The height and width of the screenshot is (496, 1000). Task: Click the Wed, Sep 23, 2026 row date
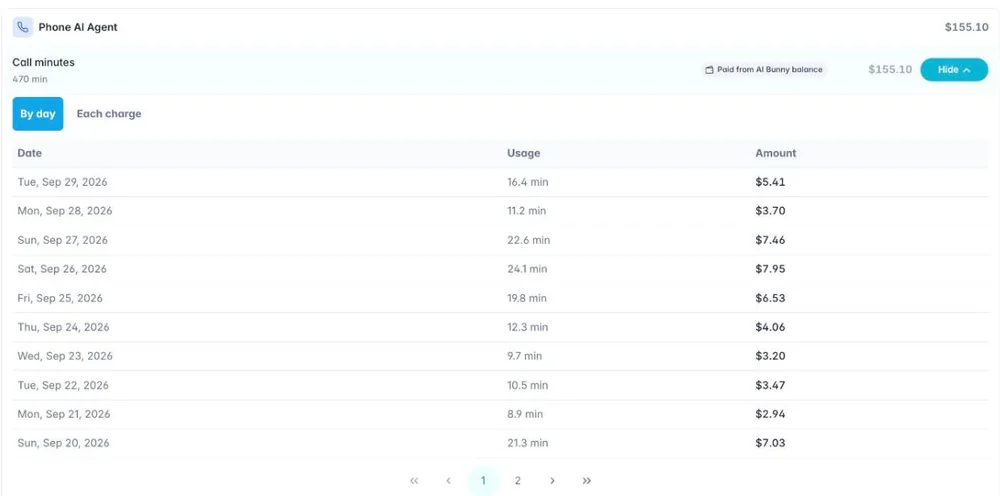tap(65, 356)
